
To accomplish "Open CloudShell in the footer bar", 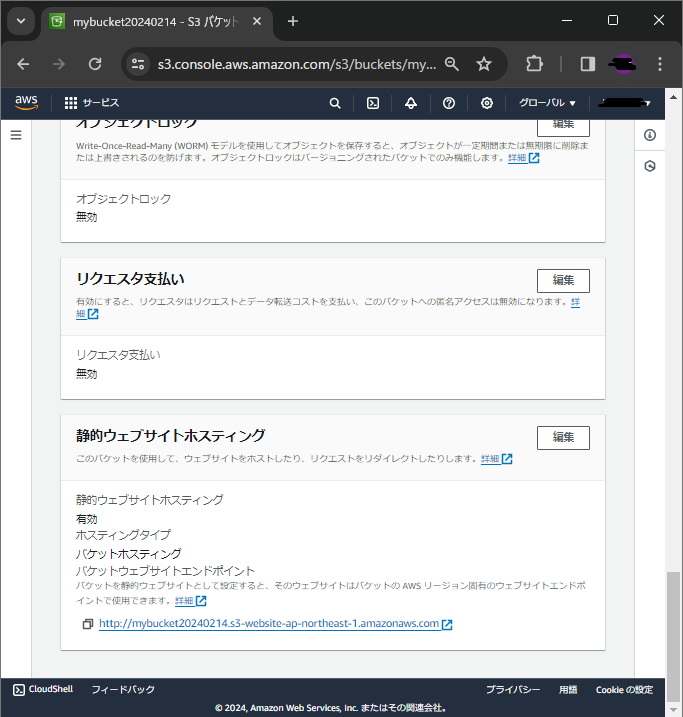I will click(x=43, y=689).
